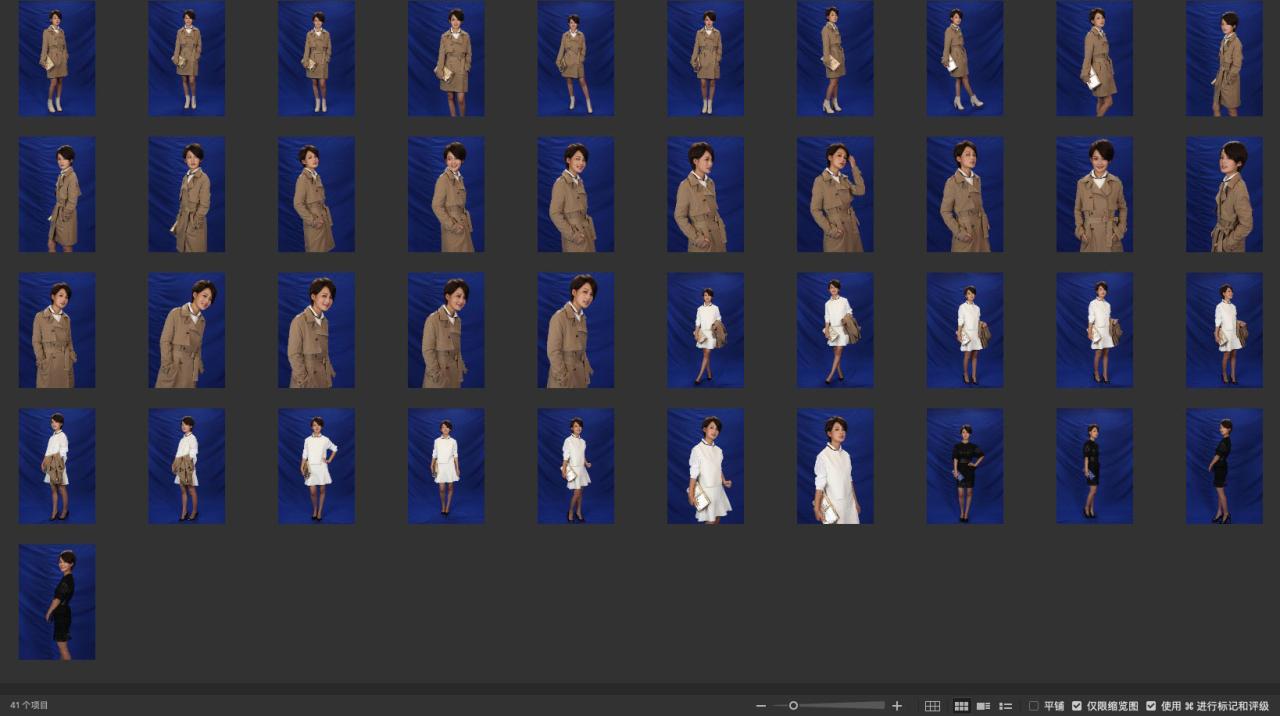Select first white dress thumbnail in third row
The height and width of the screenshot is (716, 1280).
(705, 330)
